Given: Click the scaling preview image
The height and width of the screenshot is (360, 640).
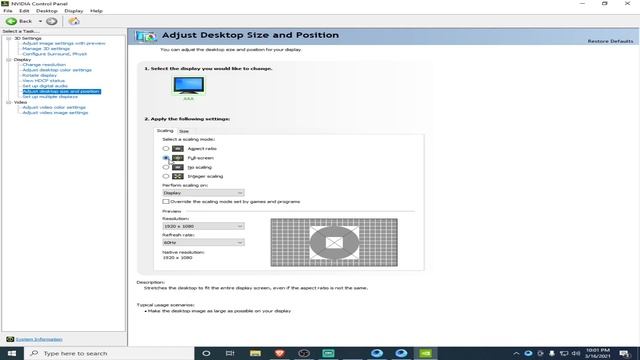Looking at the screenshot, I should coord(334,242).
